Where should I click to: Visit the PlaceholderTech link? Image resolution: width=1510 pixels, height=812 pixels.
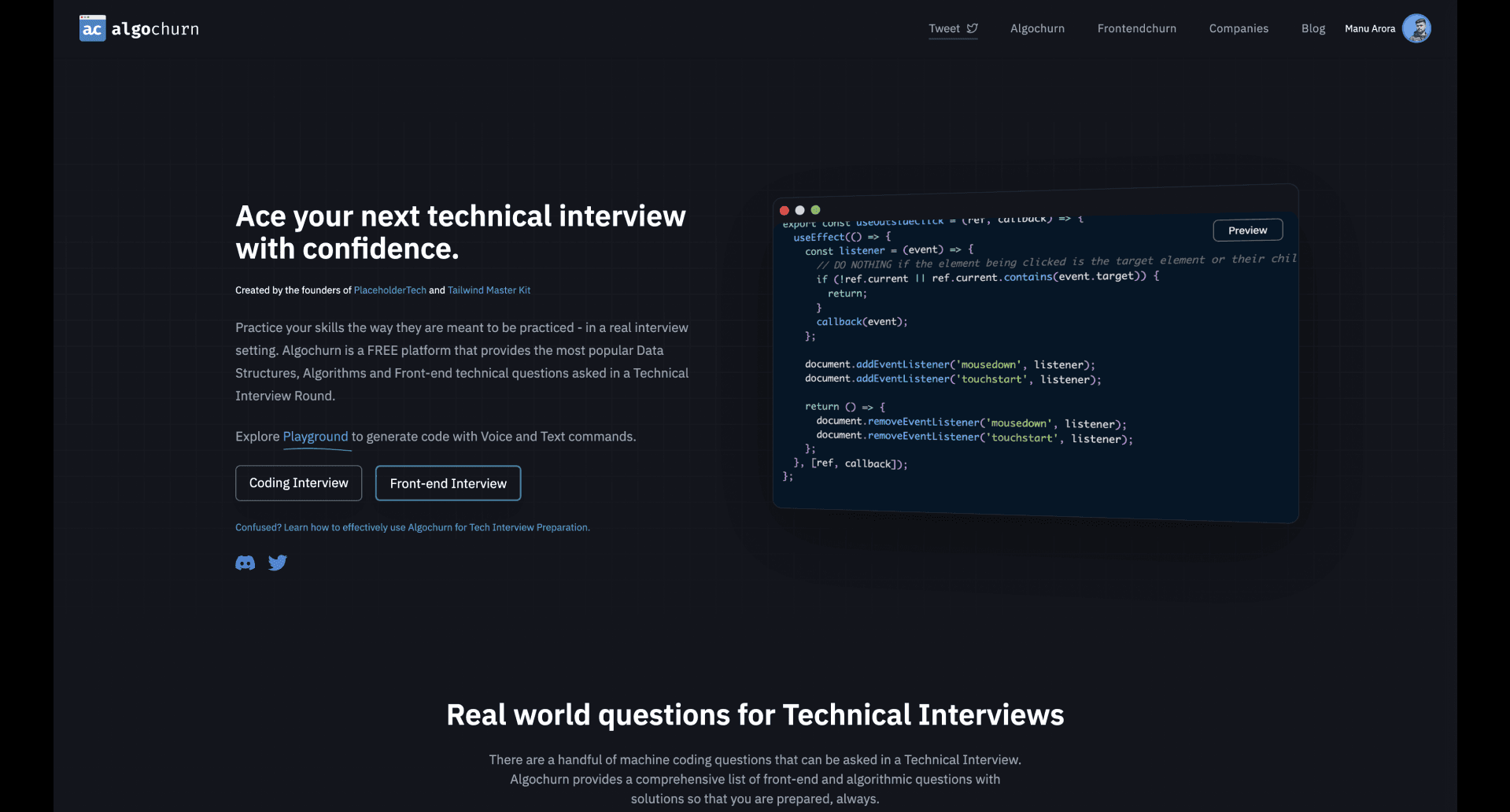(389, 290)
